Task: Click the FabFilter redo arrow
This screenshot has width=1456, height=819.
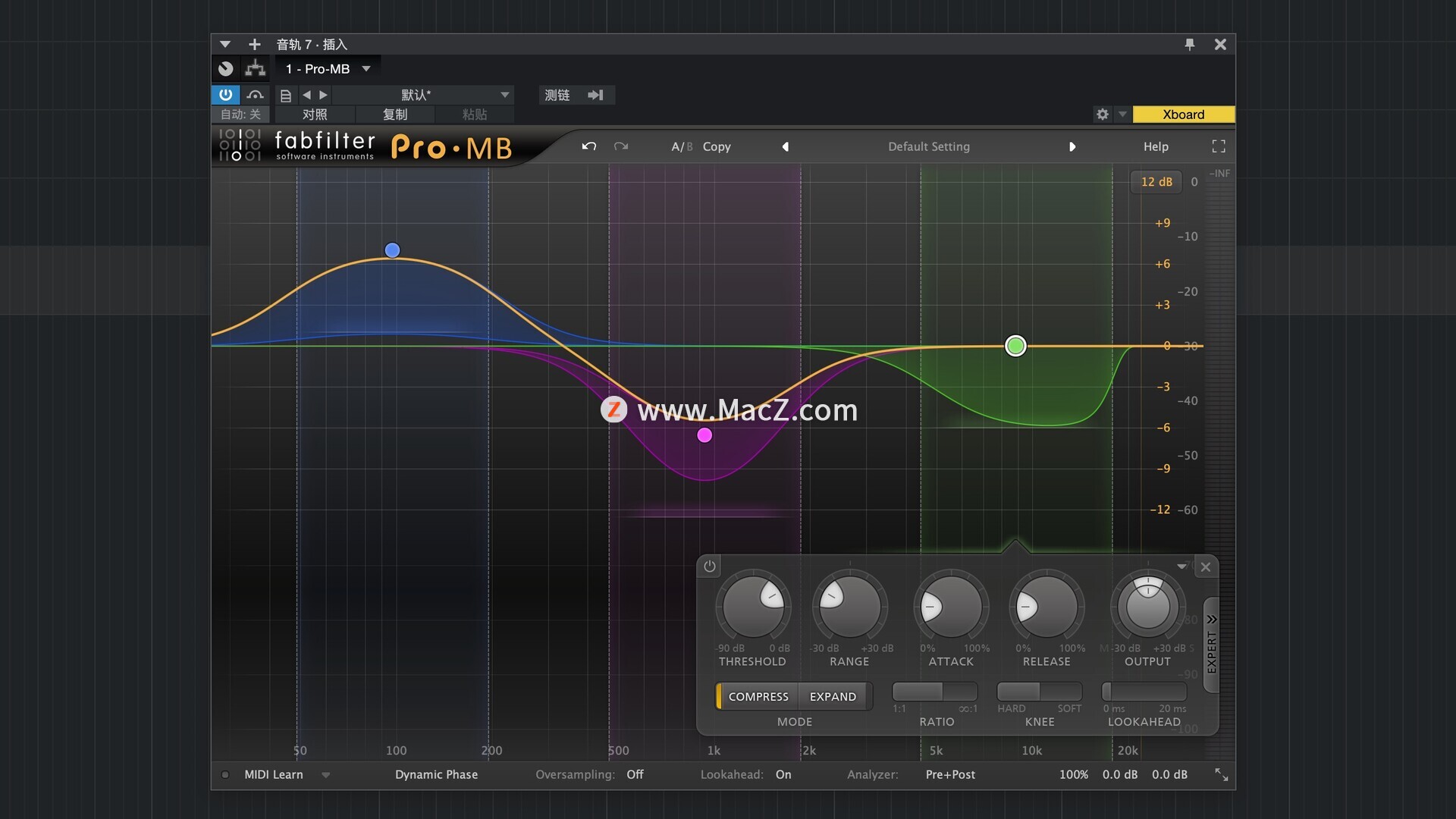Action: (x=621, y=146)
